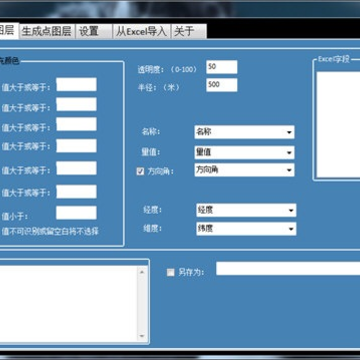This screenshot has width=360, height=360.
Task: Open the 设置 tab
Action: pos(94,31)
